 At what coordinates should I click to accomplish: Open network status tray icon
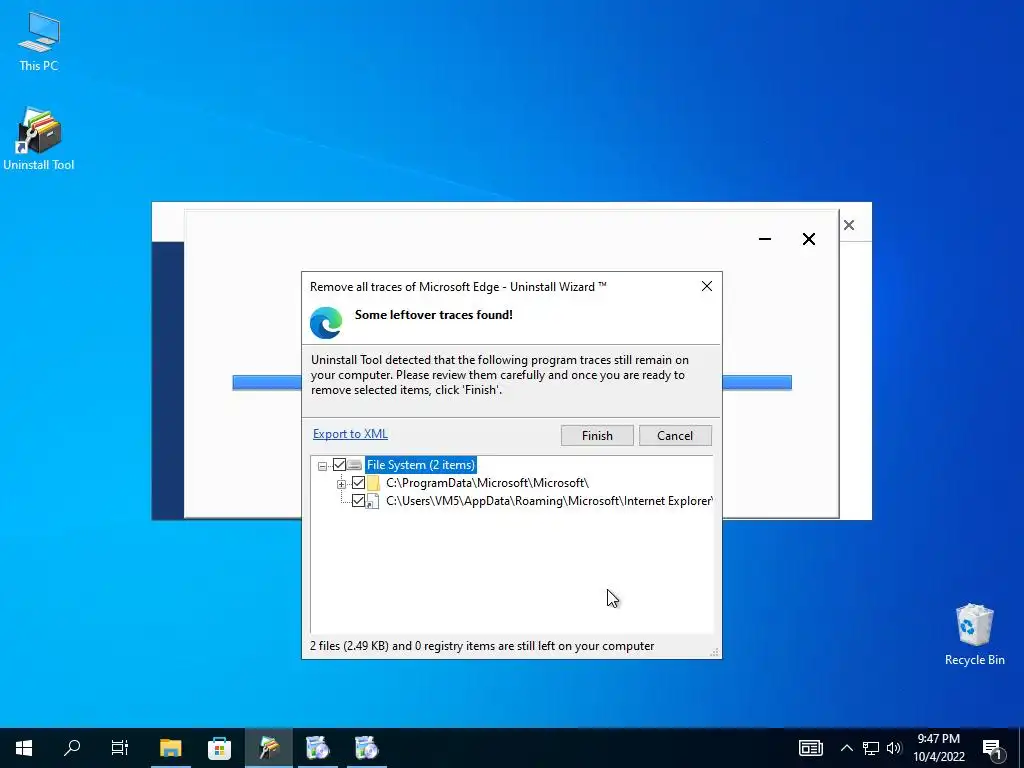pos(871,748)
